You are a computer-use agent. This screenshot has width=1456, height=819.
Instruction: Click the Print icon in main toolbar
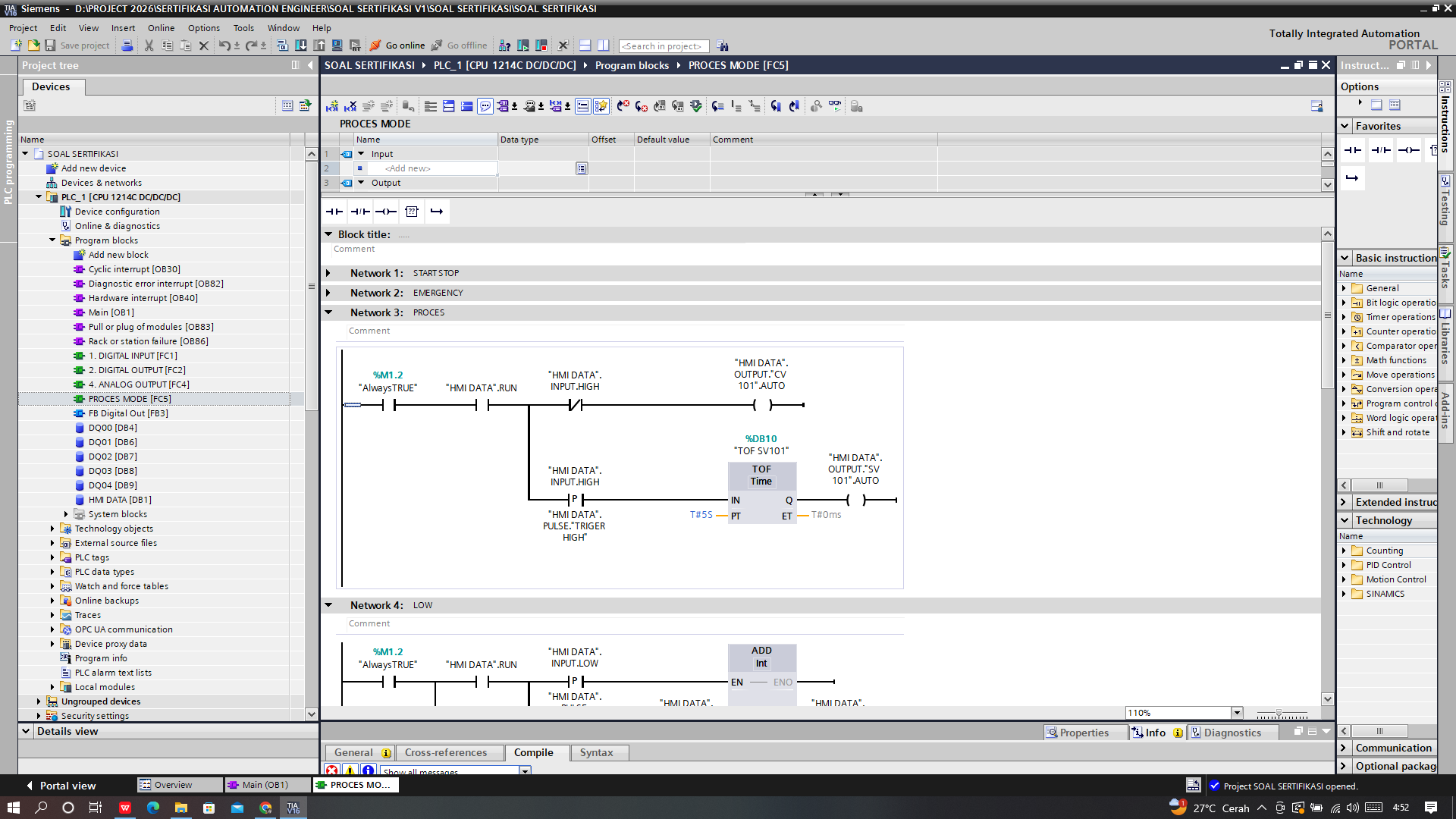point(127,45)
